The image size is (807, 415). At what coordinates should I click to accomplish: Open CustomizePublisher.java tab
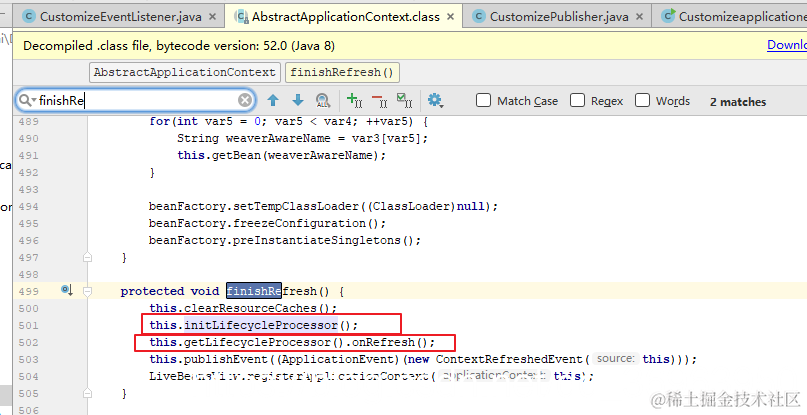(559, 17)
